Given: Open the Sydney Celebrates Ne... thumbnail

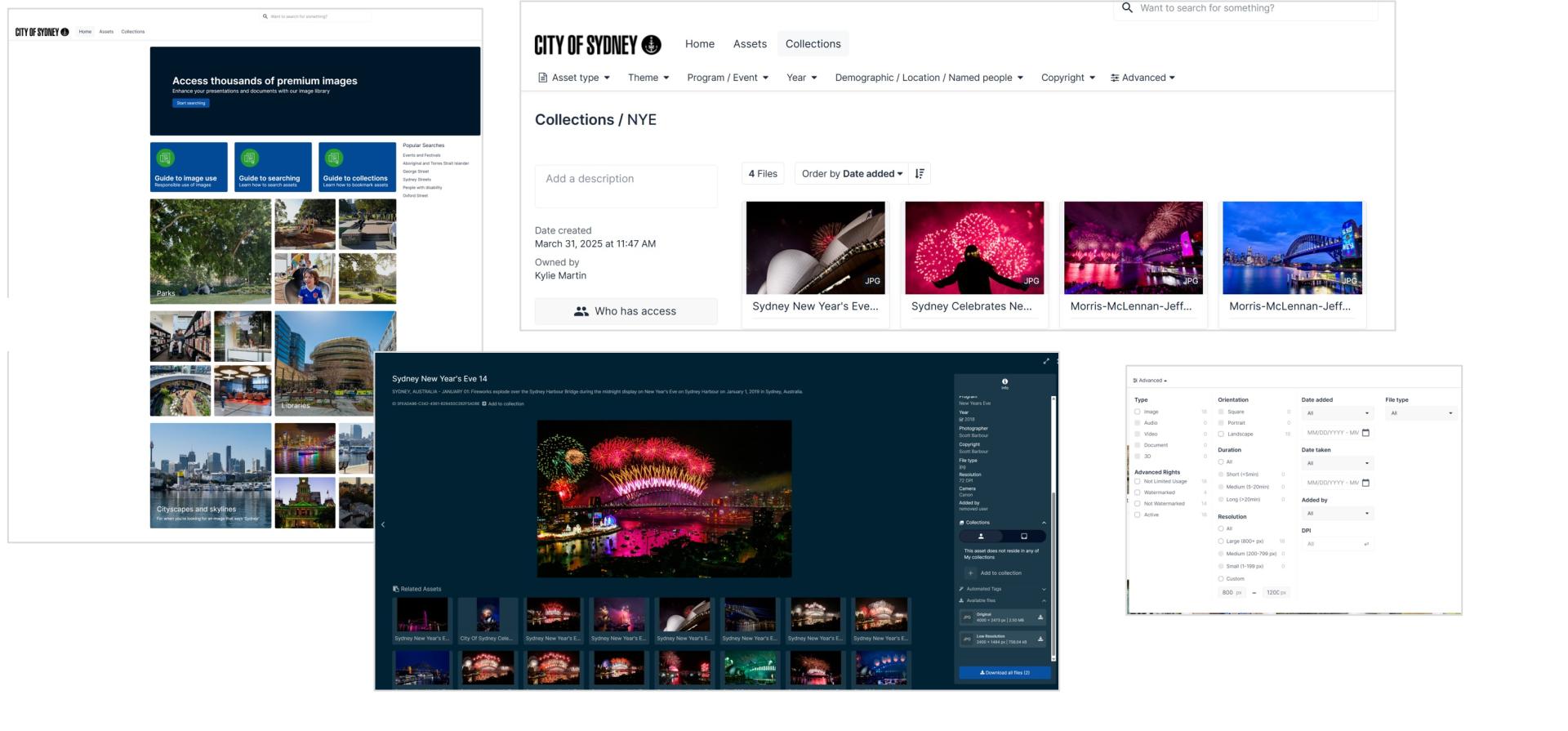Looking at the screenshot, I should click(973, 248).
